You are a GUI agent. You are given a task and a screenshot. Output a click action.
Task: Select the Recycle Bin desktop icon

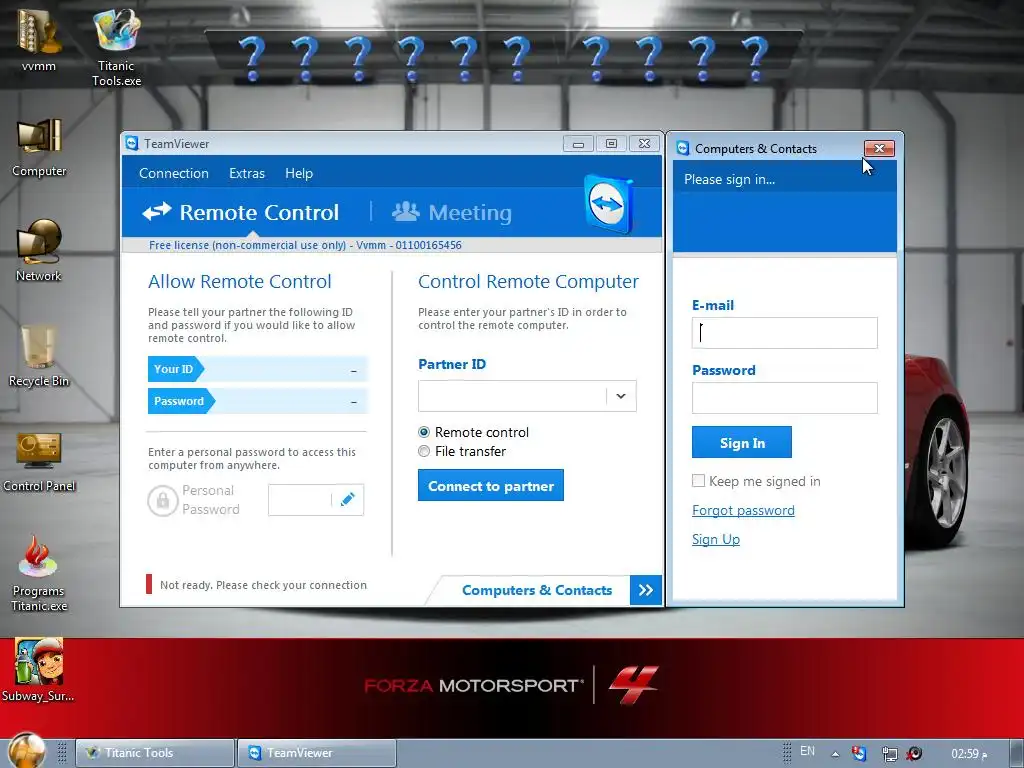point(39,357)
